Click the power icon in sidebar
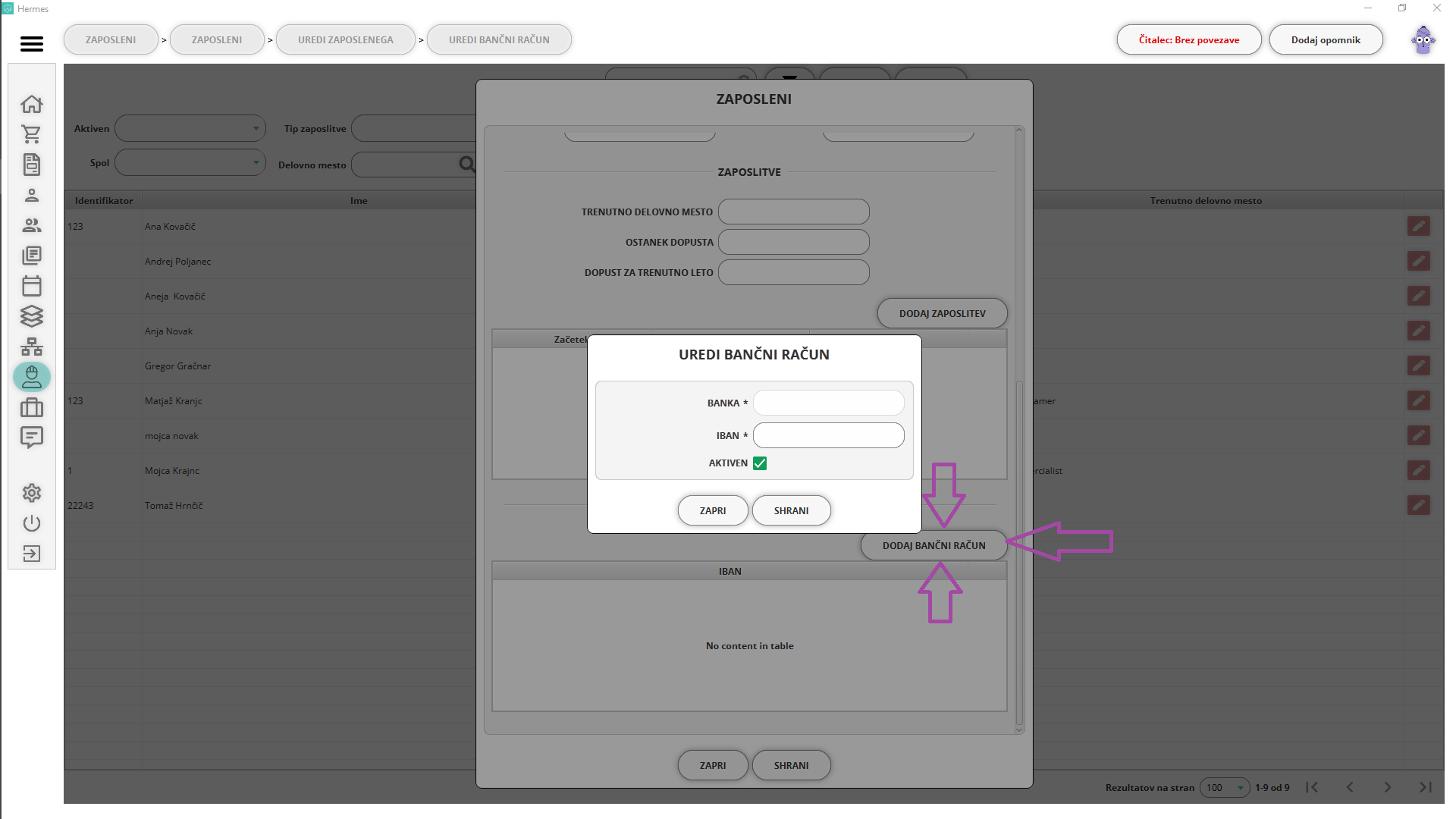The height and width of the screenshot is (819, 1456). coord(32,523)
